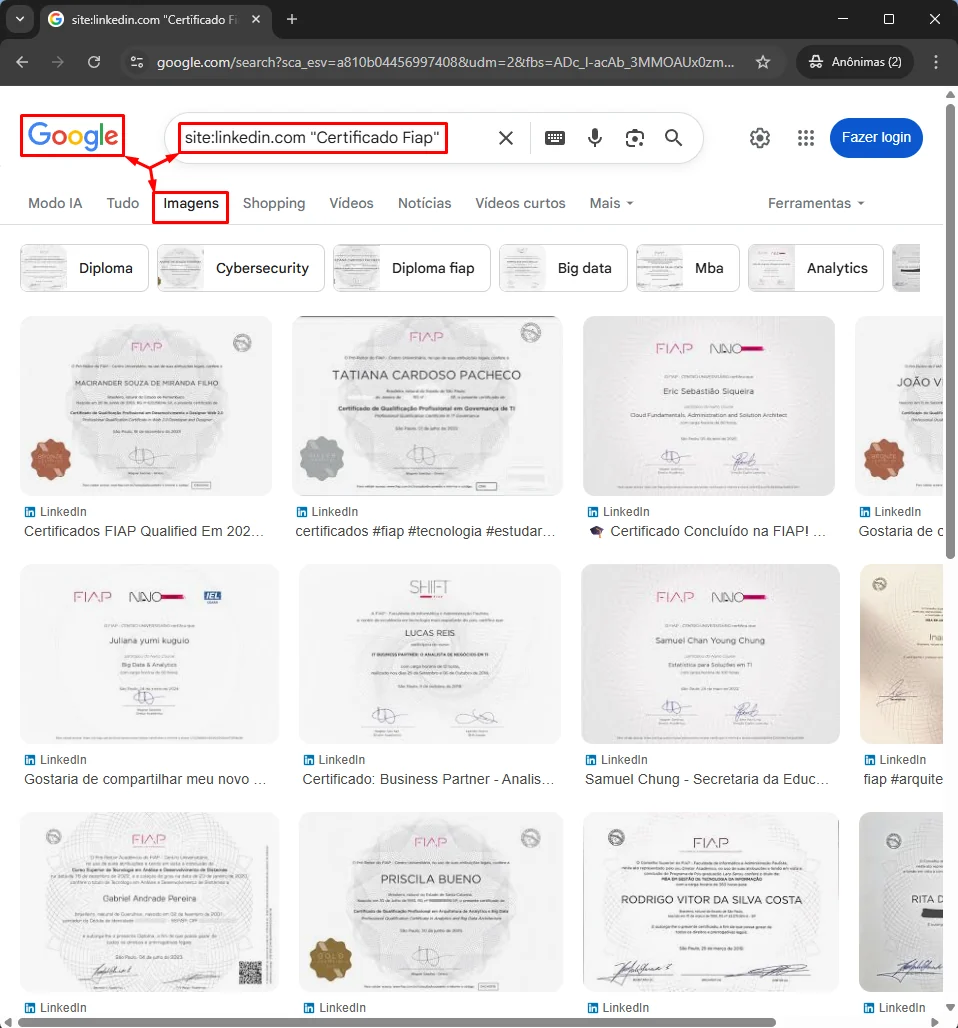Open the Anônimas (2) incognito indicator
Image resolution: width=958 pixels, height=1028 pixels.
pos(855,62)
